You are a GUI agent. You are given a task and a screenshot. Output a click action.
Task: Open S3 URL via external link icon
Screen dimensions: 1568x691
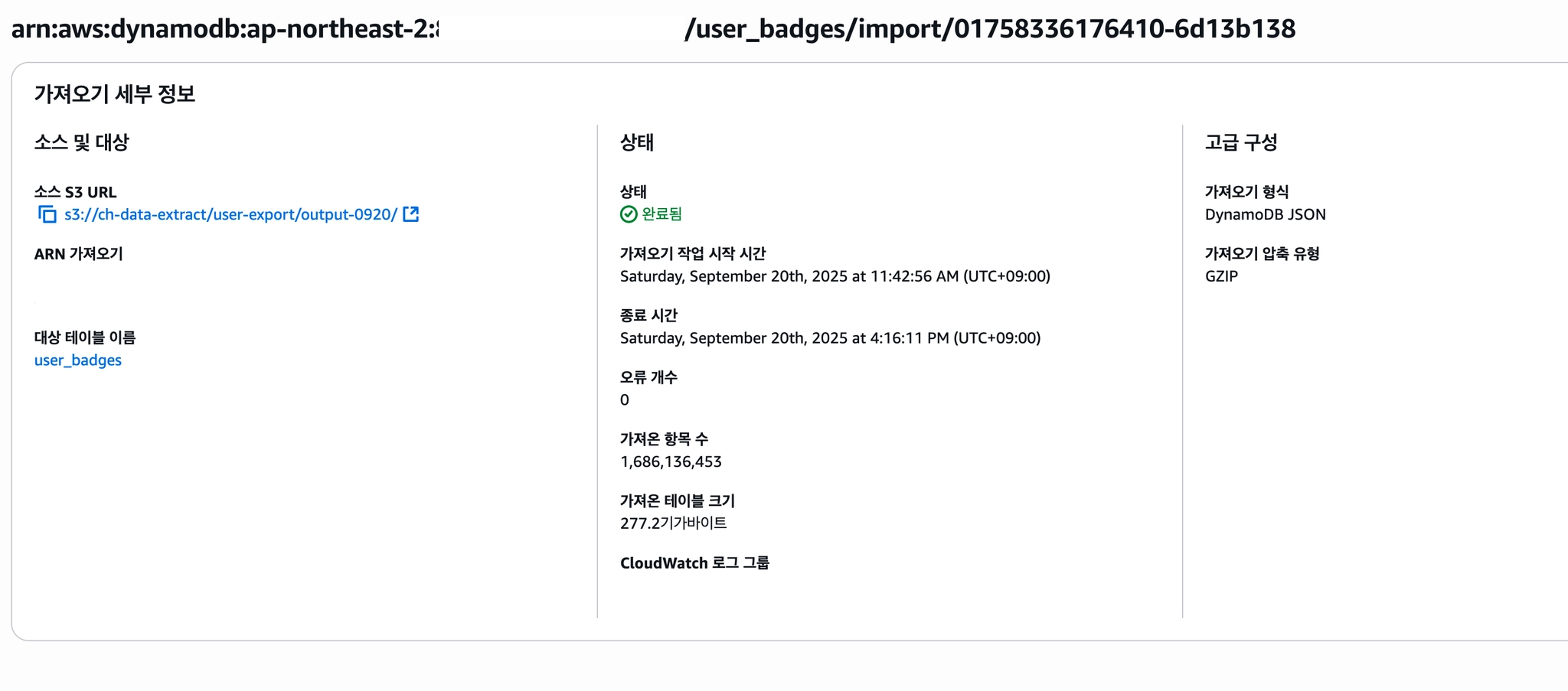(411, 214)
